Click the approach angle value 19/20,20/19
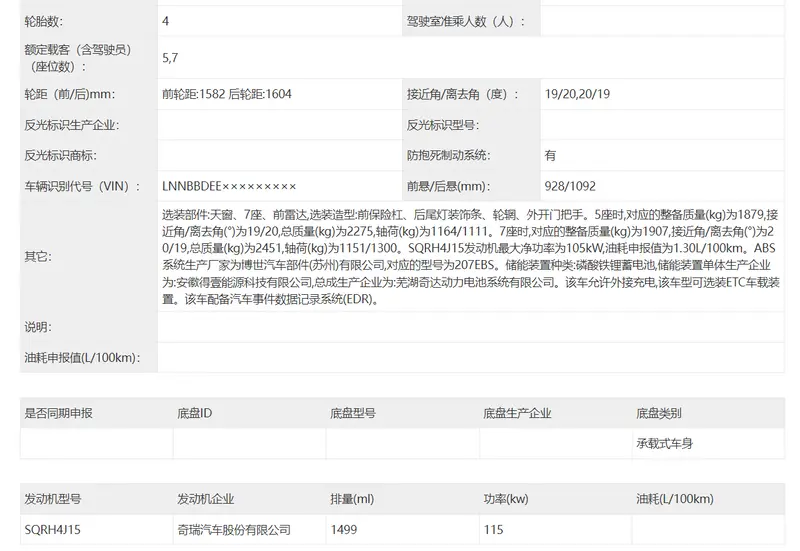 click(577, 94)
